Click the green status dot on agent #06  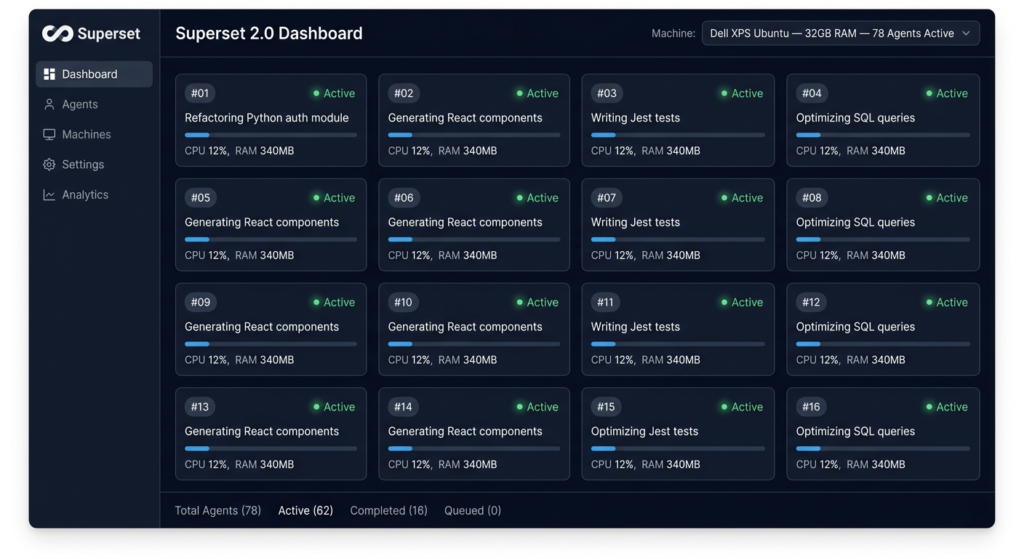pos(520,198)
